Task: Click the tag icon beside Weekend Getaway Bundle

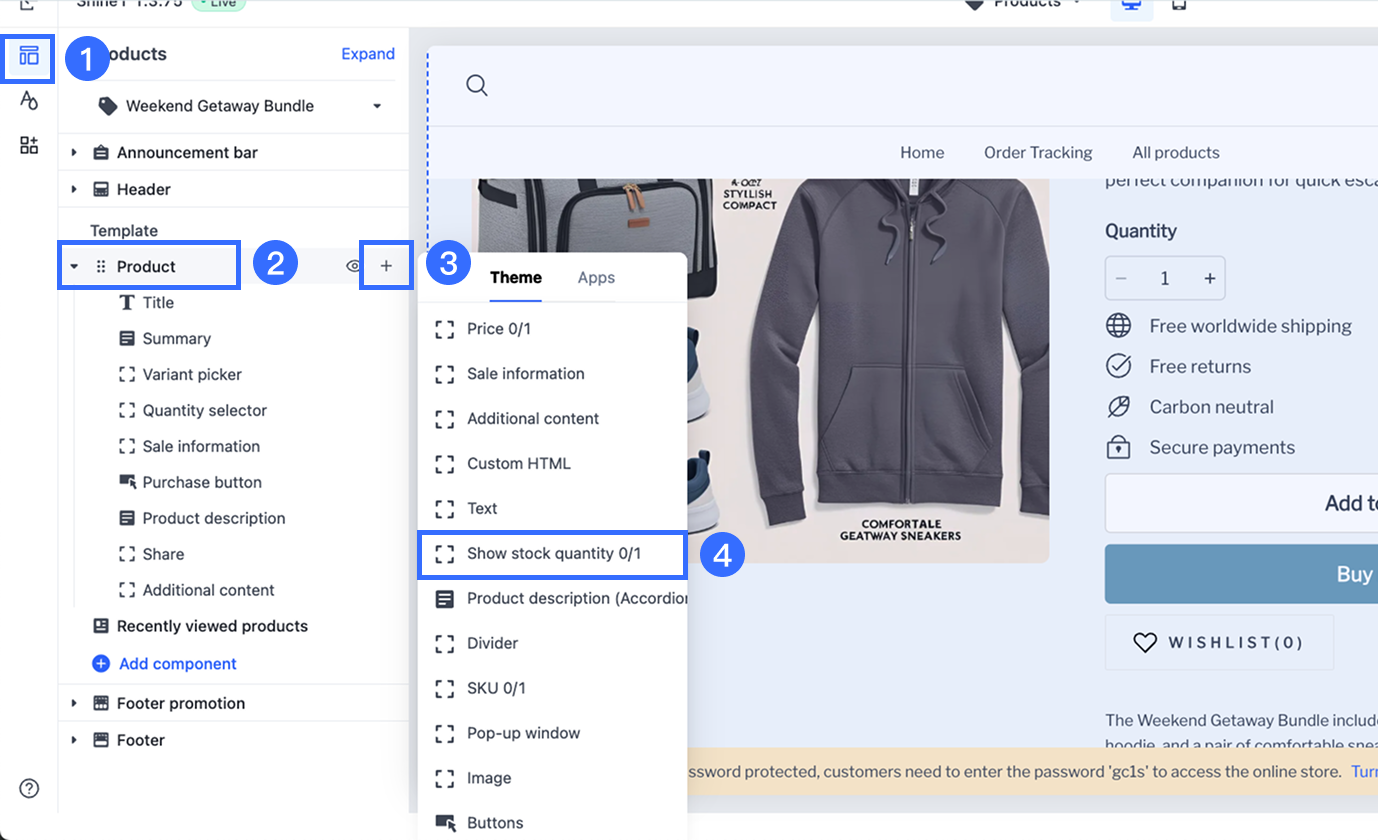Action: coord(107,106)
